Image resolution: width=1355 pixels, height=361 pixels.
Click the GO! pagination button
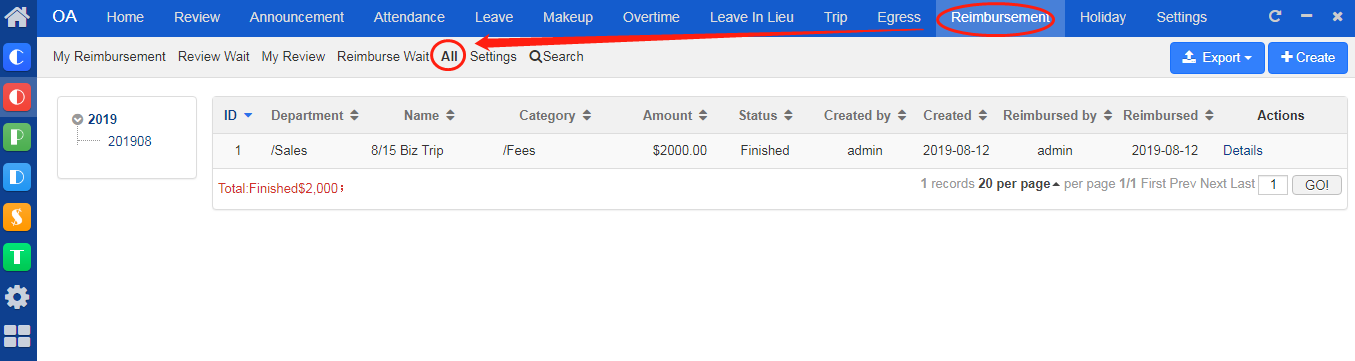click(x=1317, y=185)
